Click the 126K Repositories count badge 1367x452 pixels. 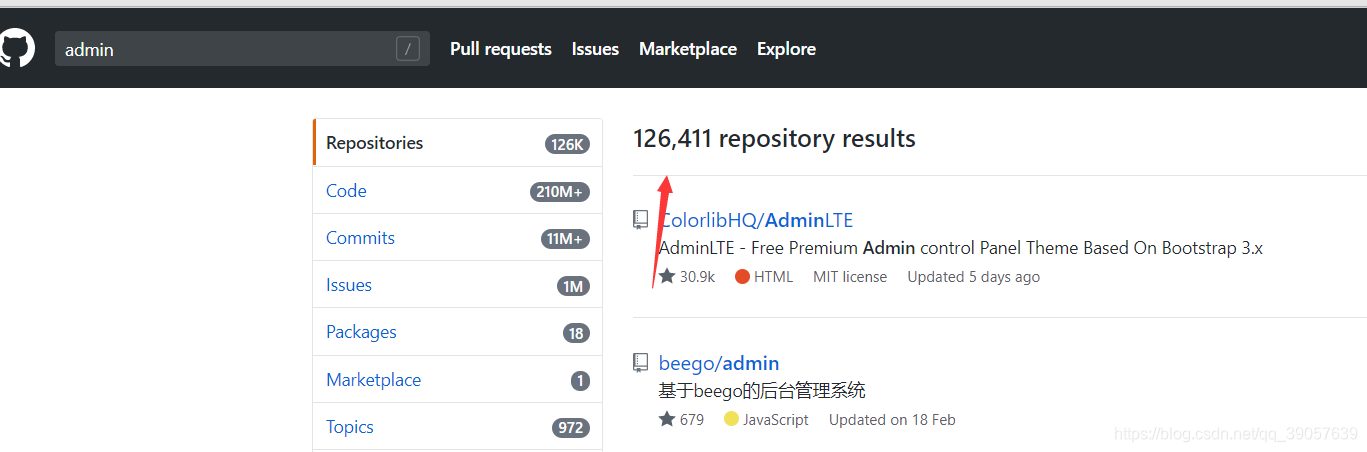click(x=567, y=144)
